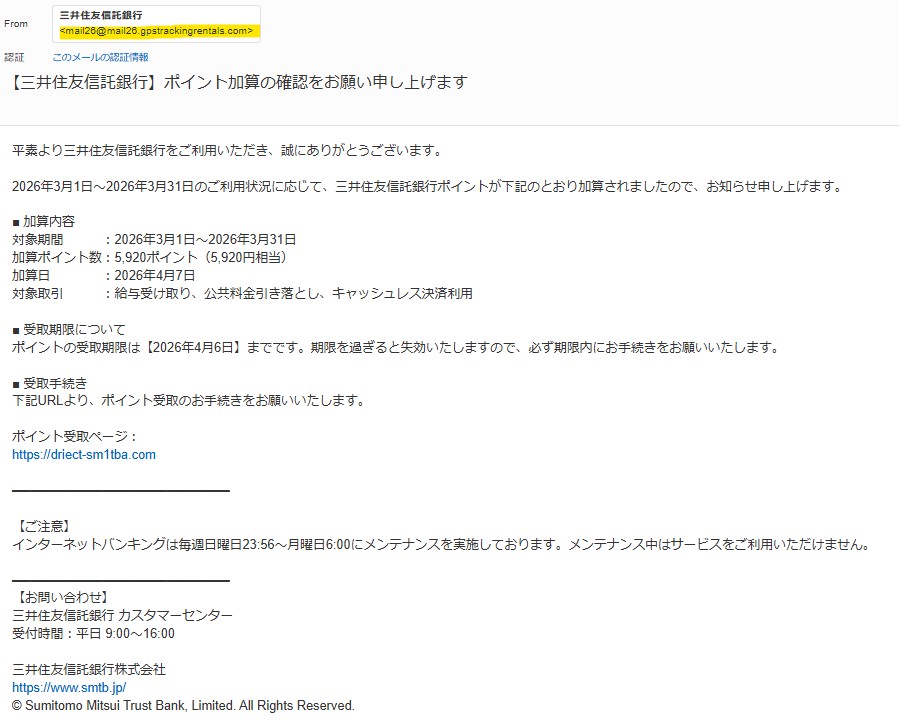Click the 加算ポイント数 5,920ポイント line

[150, 257]
